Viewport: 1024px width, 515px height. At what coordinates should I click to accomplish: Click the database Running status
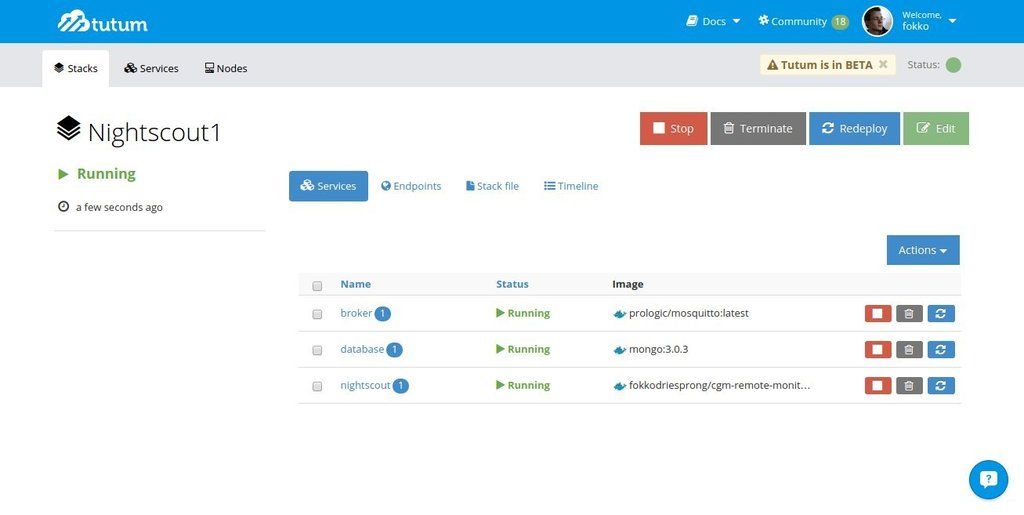click(523, 349)
